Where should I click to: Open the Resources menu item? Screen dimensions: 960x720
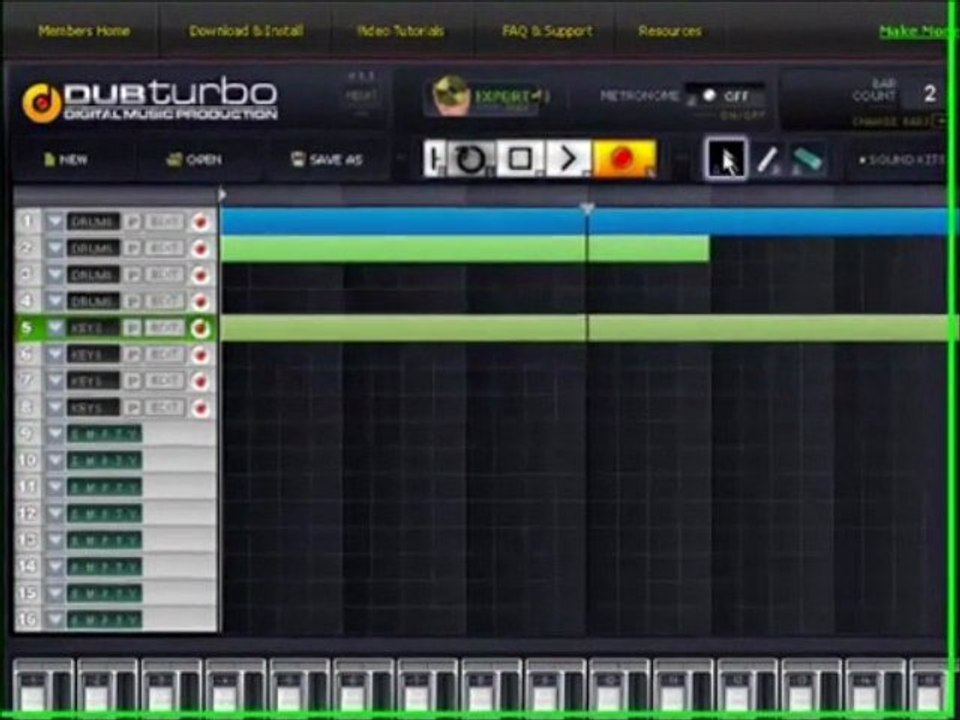coord(669,31)
